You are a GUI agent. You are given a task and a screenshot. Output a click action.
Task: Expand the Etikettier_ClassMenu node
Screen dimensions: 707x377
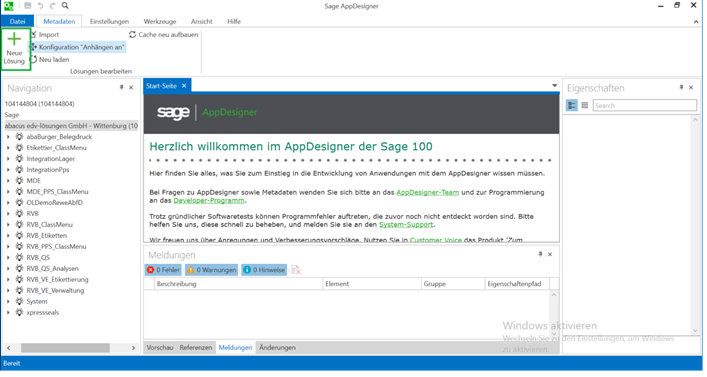pyautogui.click(x=8, y=148)
